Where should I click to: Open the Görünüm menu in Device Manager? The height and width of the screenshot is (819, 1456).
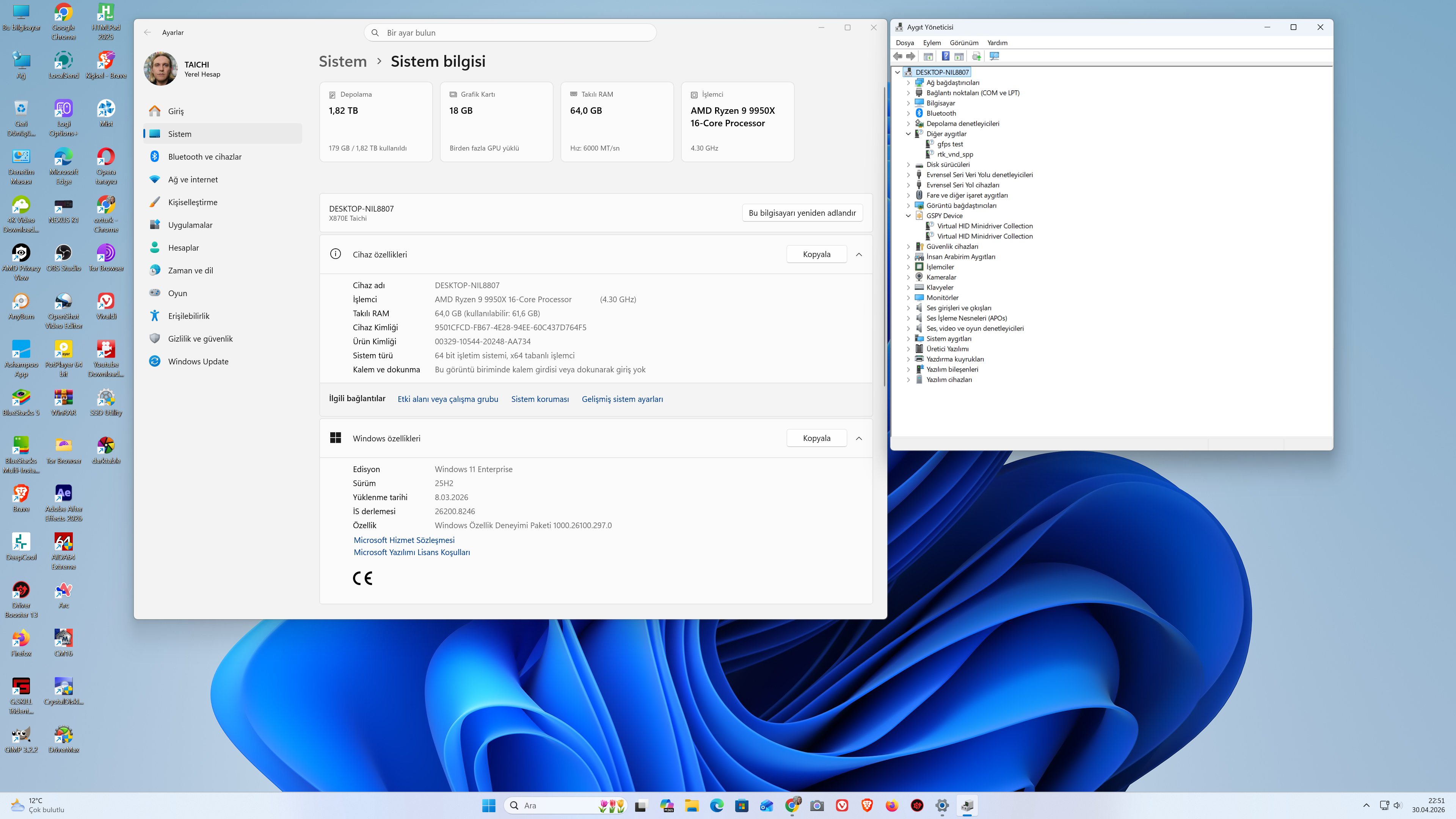pos(964,43)
